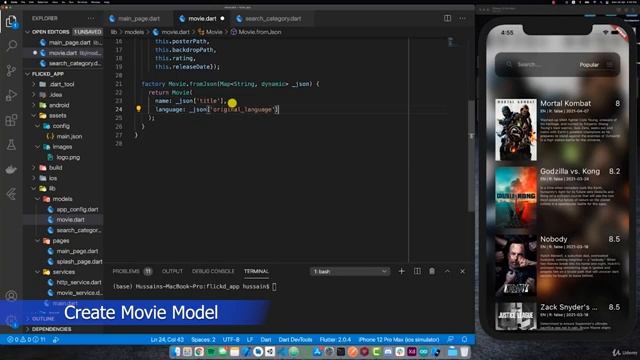Open the DEBUG CONSOLE panel tab

tap(213, 271)
